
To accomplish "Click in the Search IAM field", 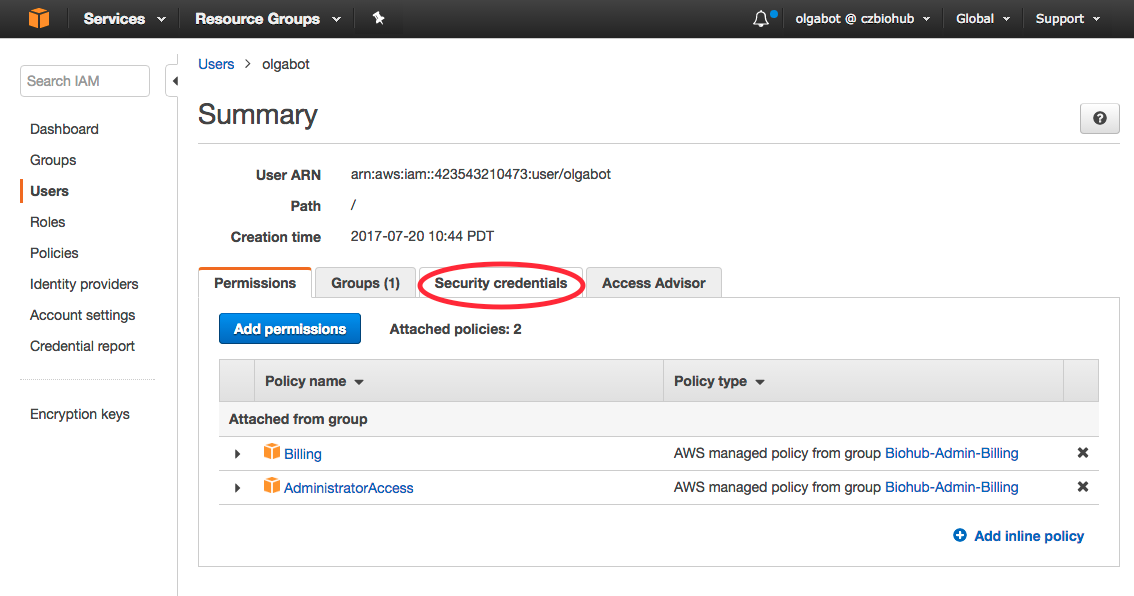I will pos(84,81).
